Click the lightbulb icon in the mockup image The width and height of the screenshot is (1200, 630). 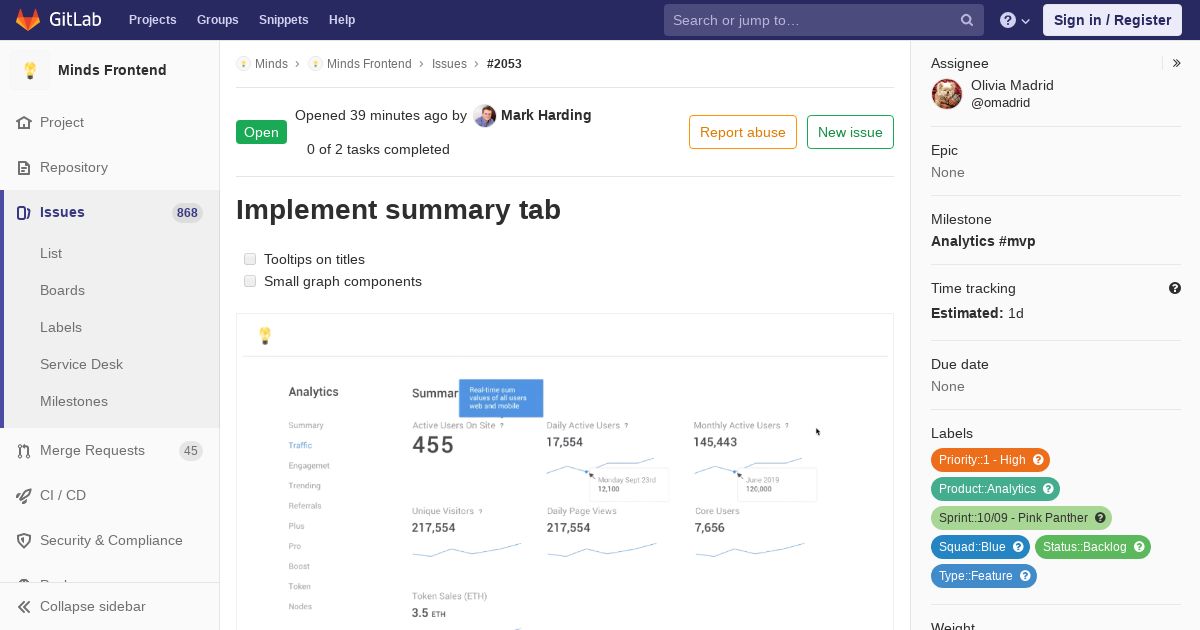(265, 336)
